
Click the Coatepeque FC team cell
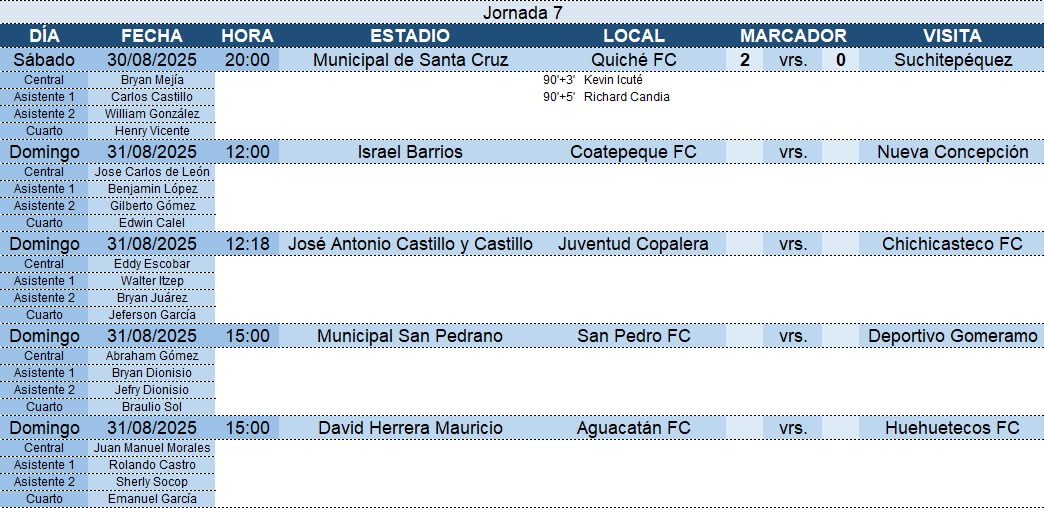click(633, 152)
